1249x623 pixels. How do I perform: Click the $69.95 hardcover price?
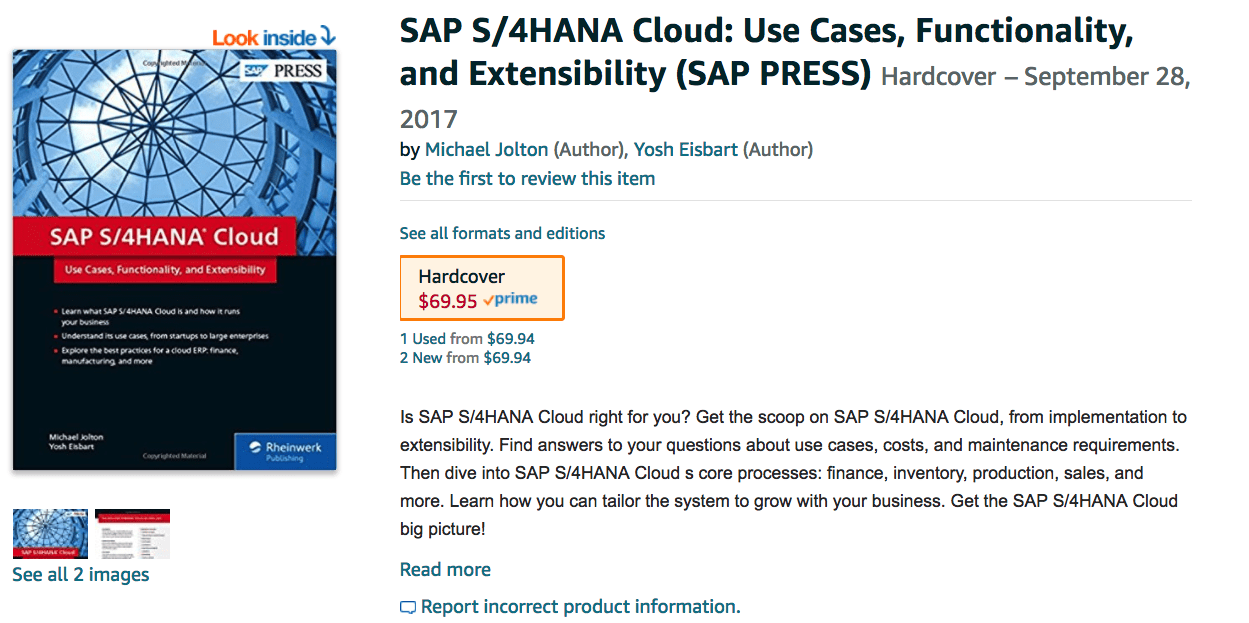tap(448, 301)
